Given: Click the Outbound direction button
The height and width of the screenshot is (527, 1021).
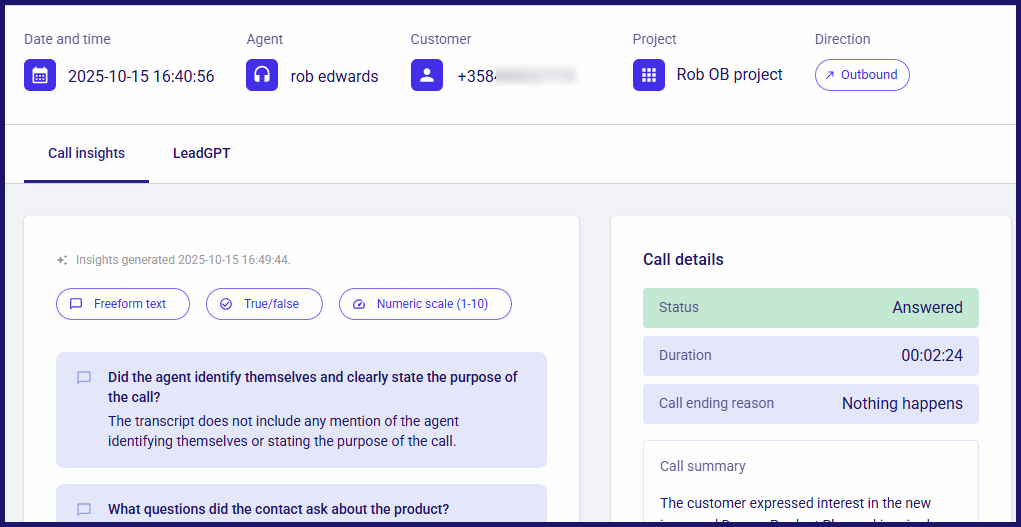Looking at the screenshot, I should point(862,75).
